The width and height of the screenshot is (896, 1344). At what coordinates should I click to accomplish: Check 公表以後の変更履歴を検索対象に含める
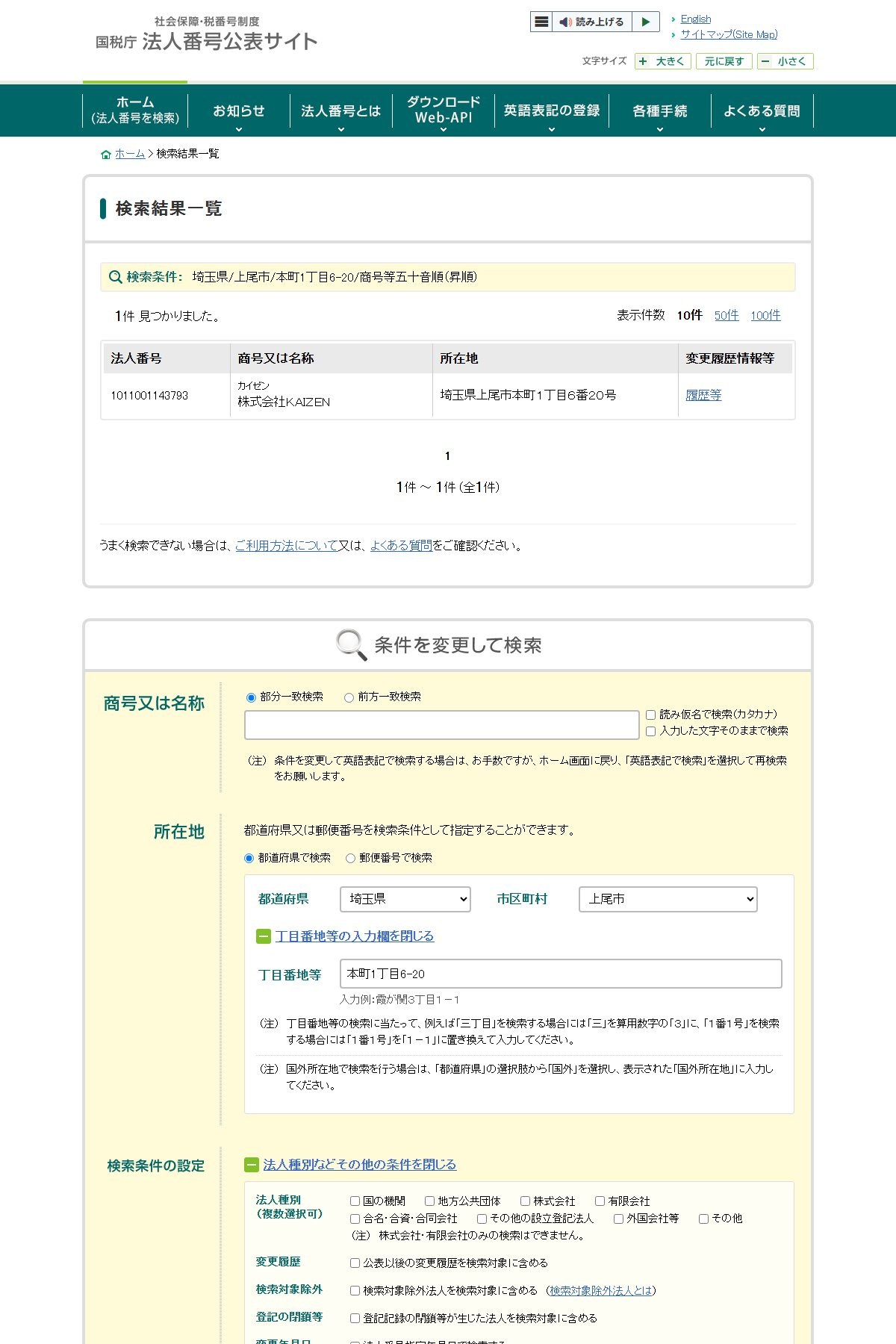tap(355, 1263)
